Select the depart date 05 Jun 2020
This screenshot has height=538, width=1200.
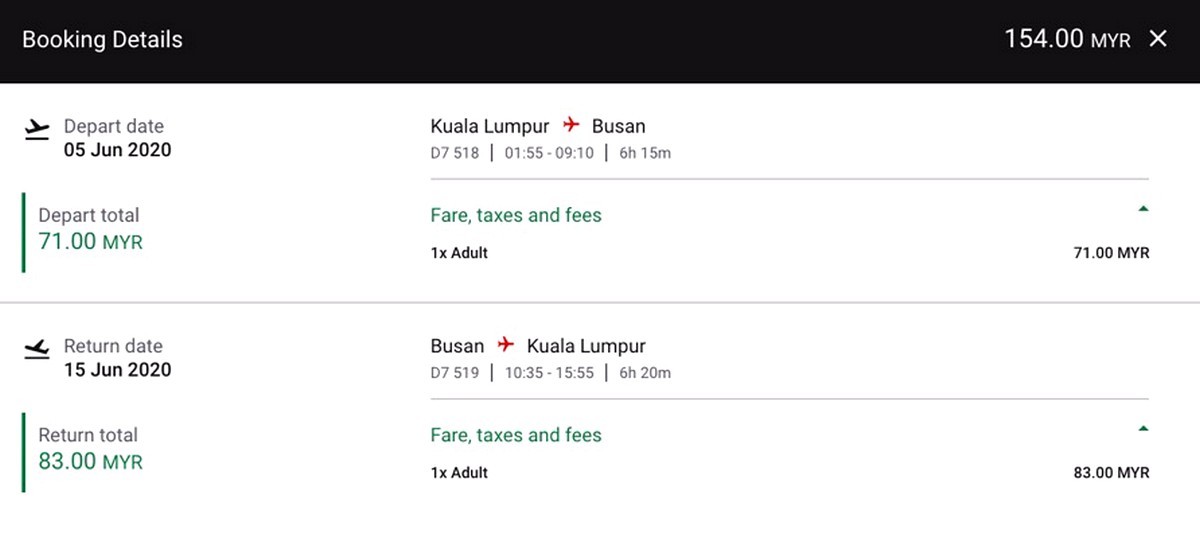(x=118, y=150)
